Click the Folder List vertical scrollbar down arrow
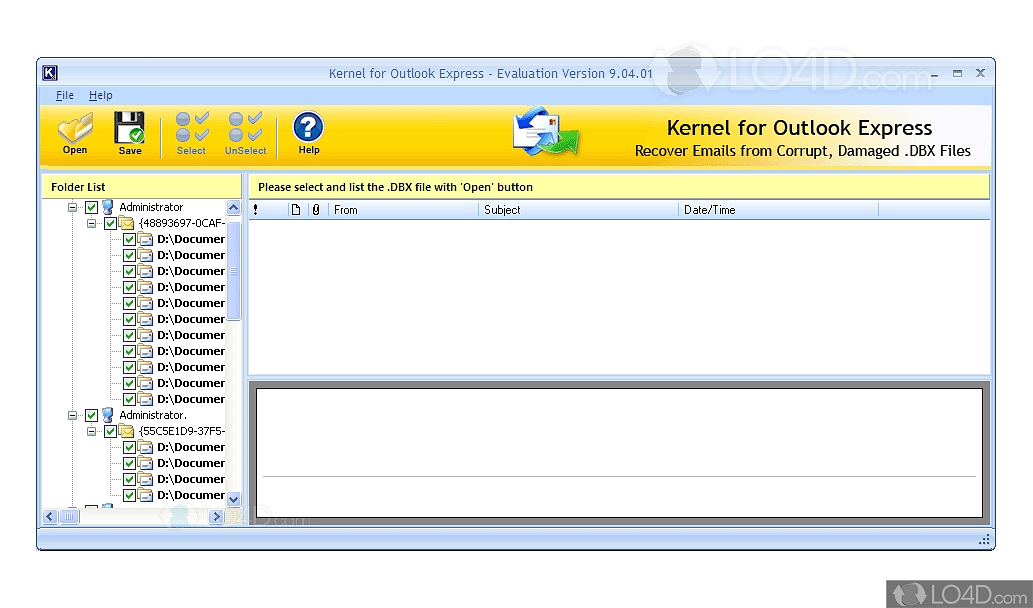 (x=233, y=500)
